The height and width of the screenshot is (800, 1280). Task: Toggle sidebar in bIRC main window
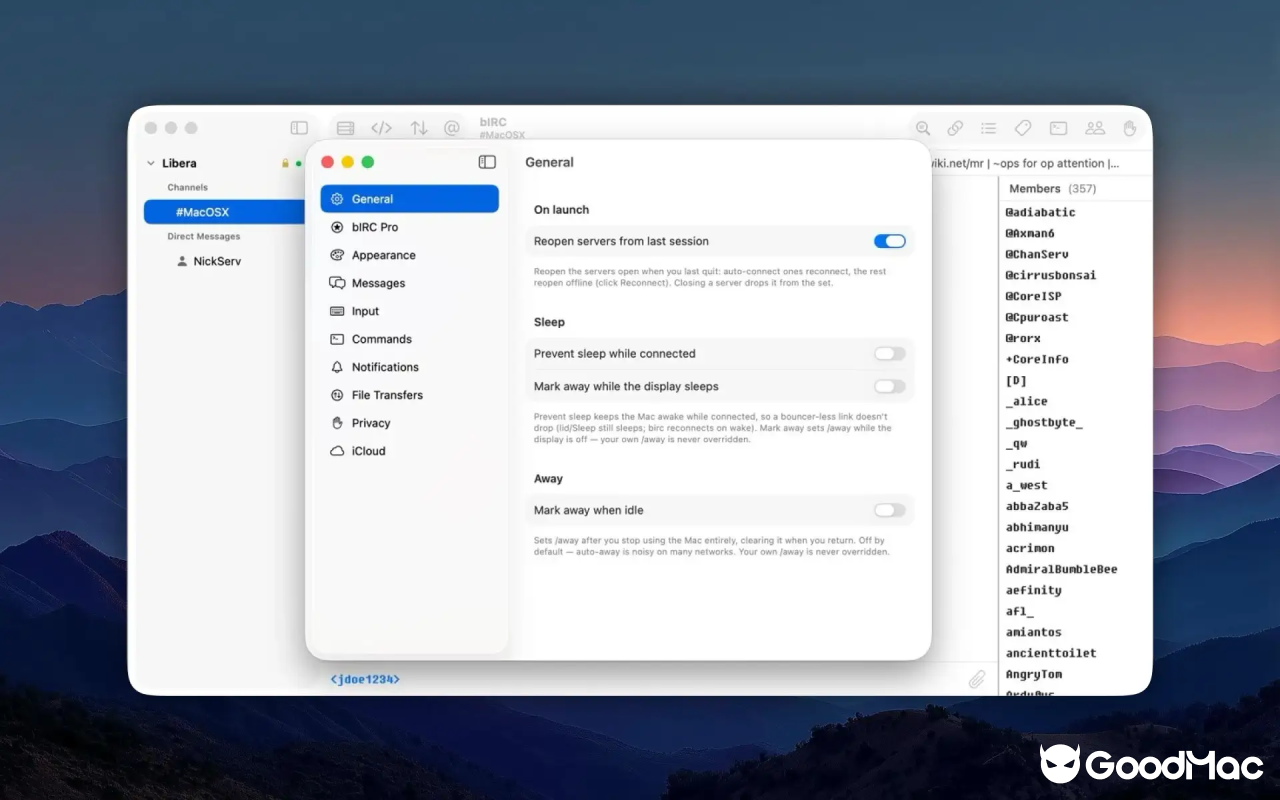(299, 128)
